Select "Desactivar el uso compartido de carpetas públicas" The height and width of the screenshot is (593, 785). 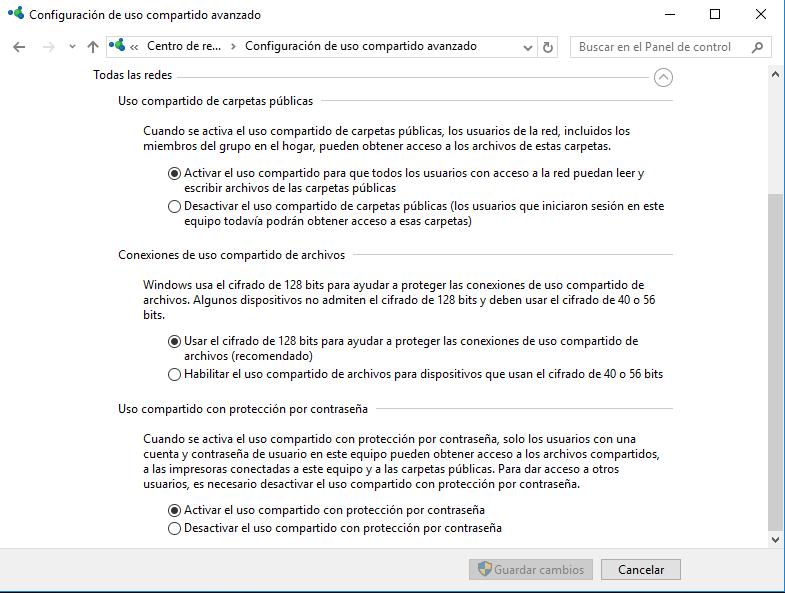(174, 206)
